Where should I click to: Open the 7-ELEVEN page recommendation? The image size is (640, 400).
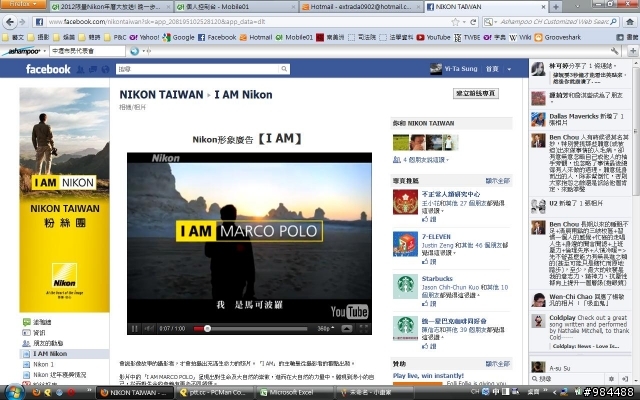pyautogui.click(x=436, y=237)
